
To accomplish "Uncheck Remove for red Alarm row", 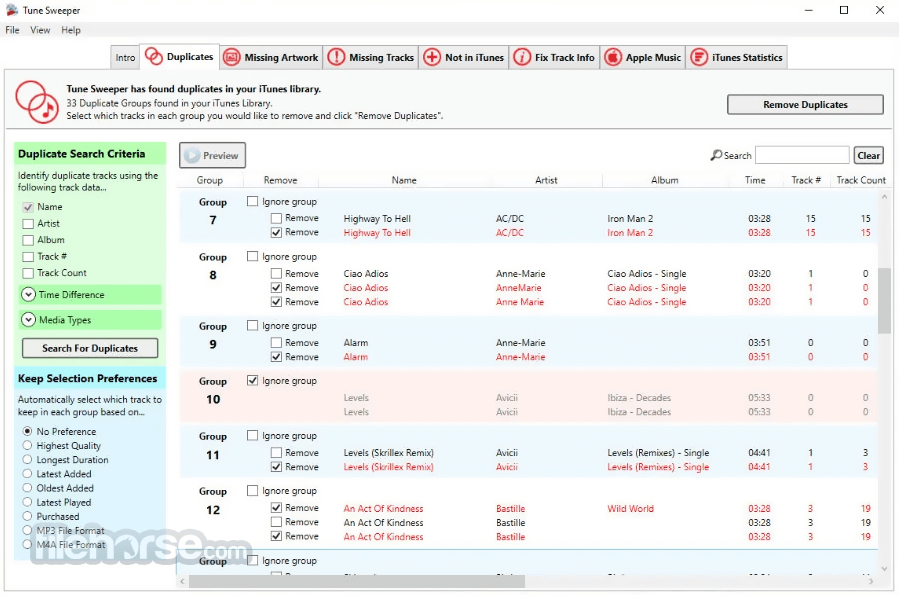I will tap(276, 357).
